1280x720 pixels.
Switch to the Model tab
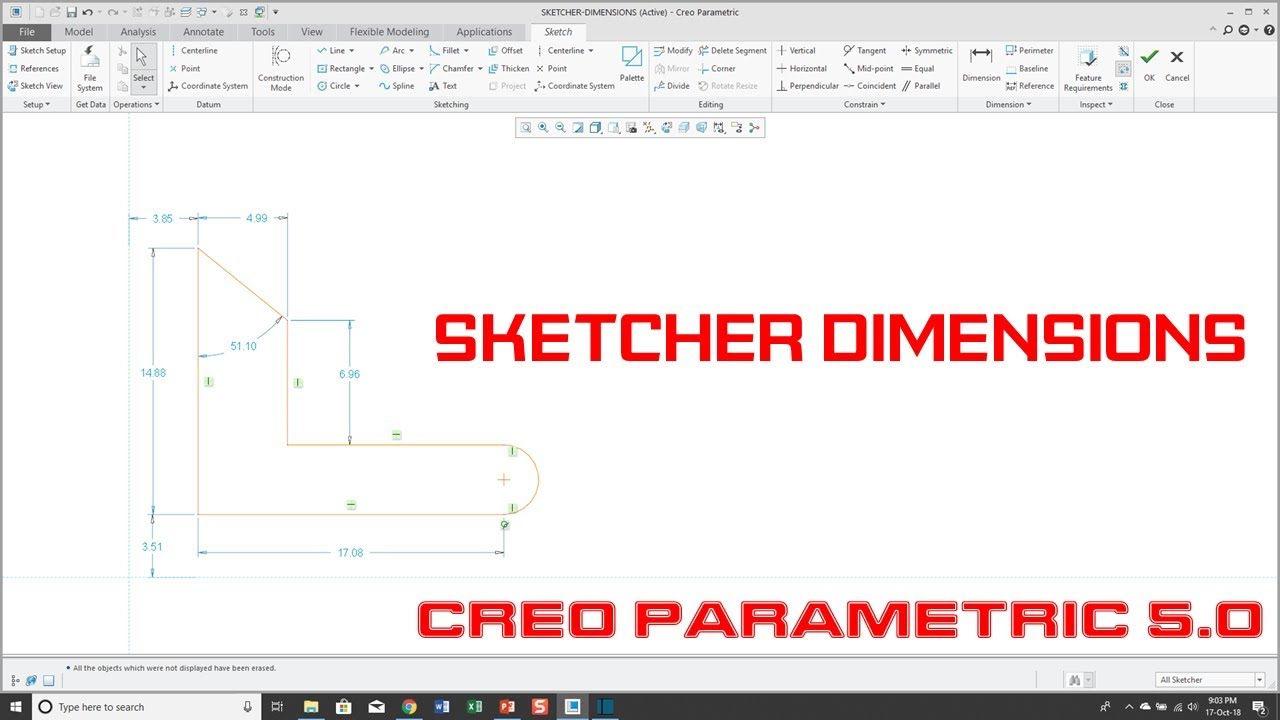pos(78,32)
